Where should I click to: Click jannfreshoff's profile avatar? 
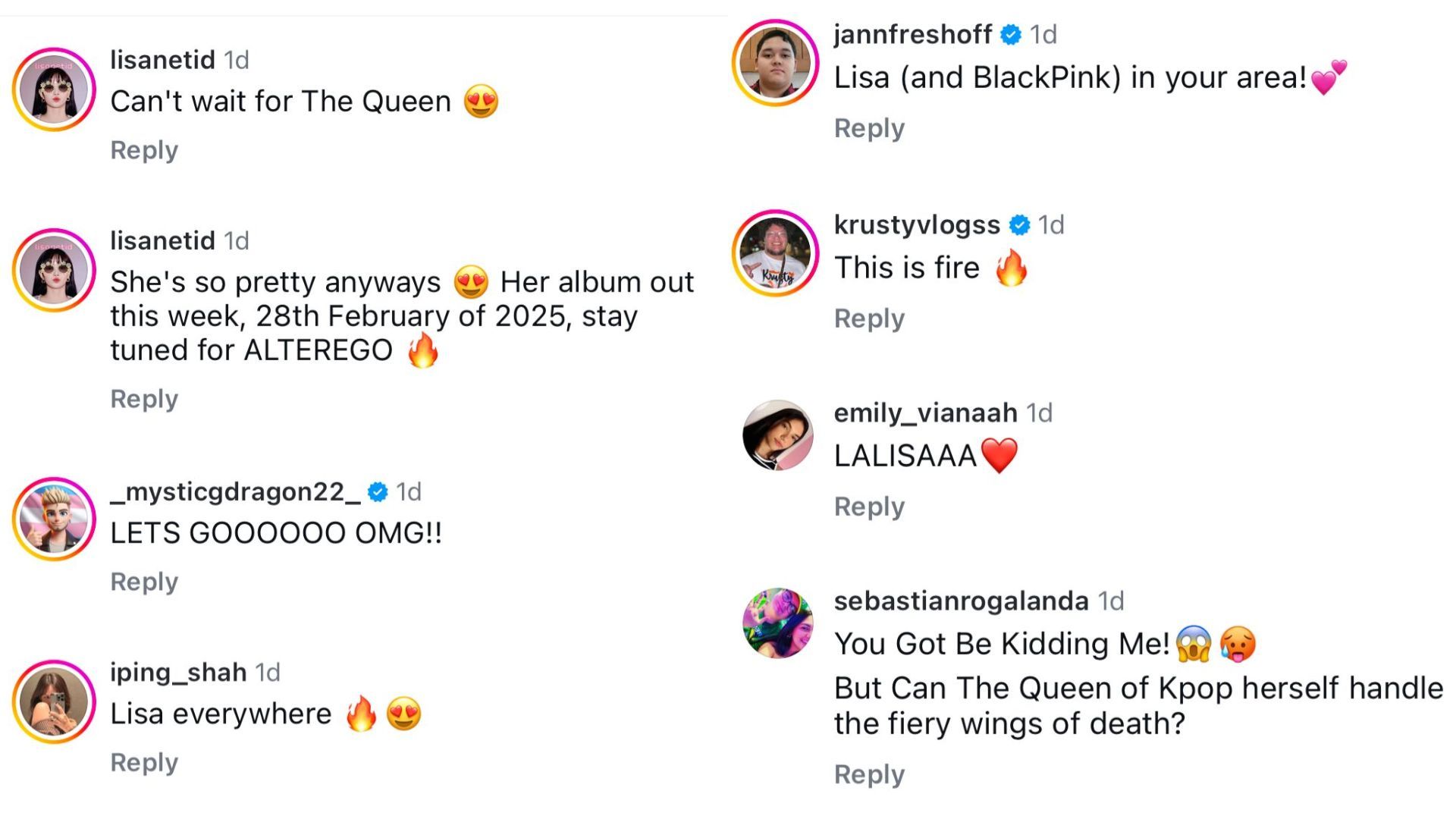click(775, 62)
